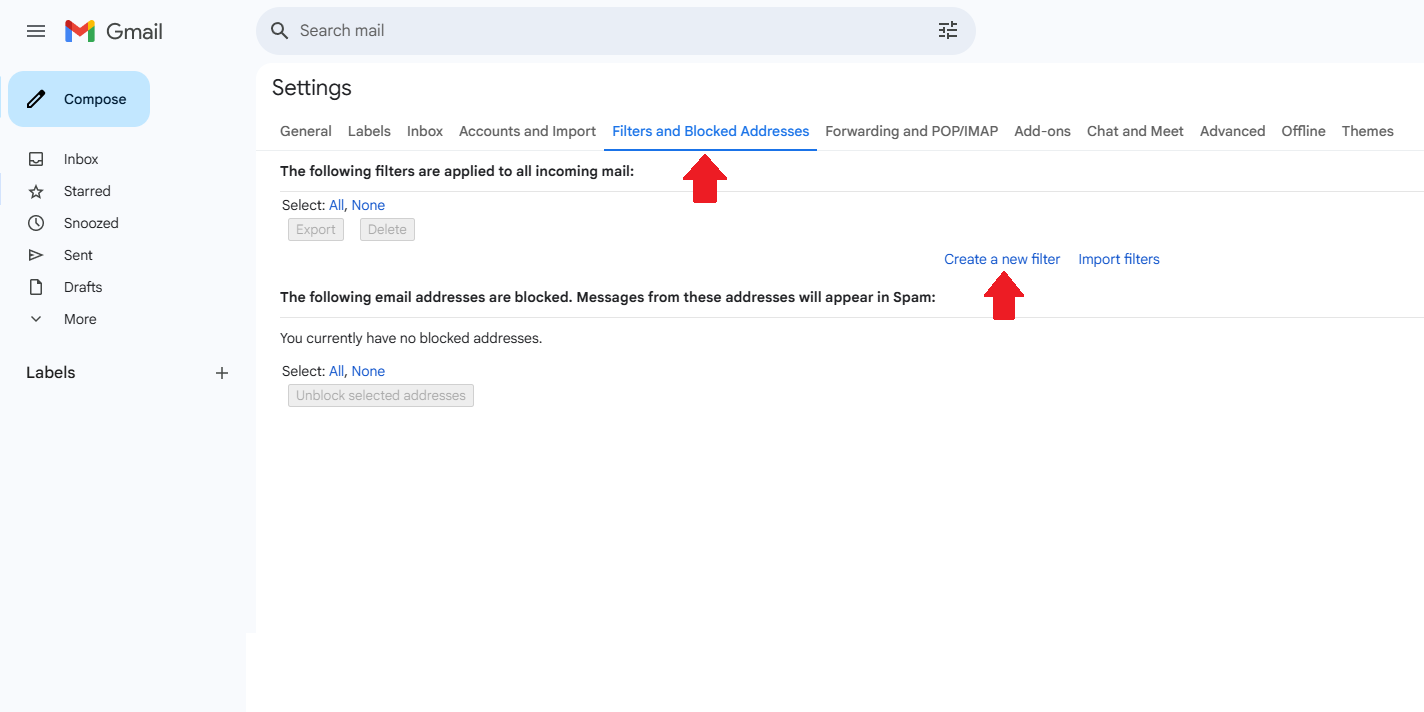
Task: Switch to the Inbox settings tab
Action: [x=425, y=131]
